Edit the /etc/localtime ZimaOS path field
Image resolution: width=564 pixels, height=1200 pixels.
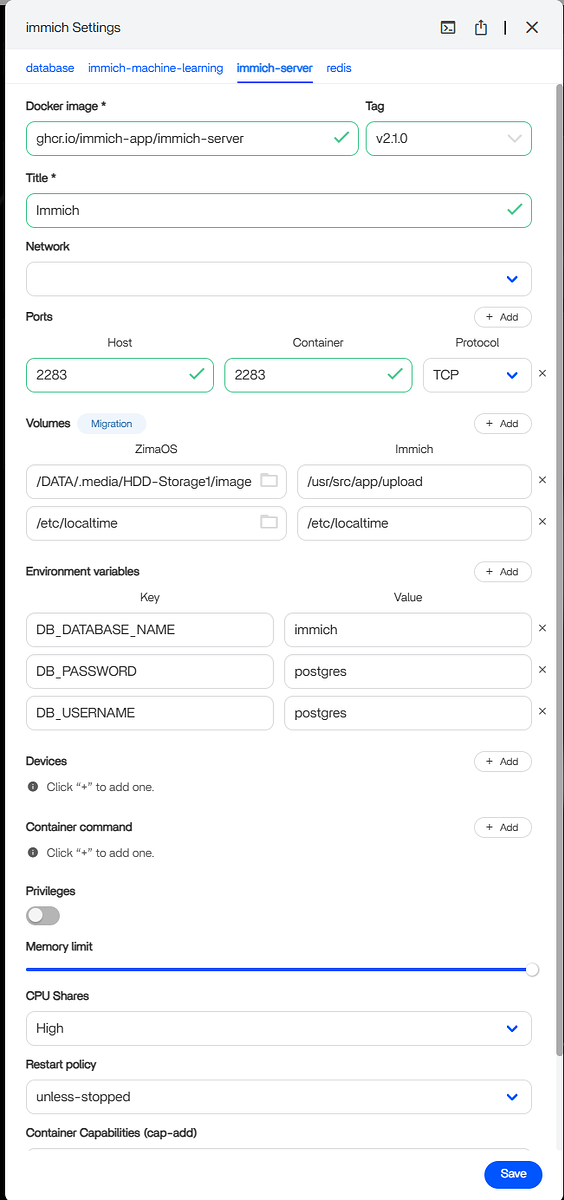pos(156,523)
